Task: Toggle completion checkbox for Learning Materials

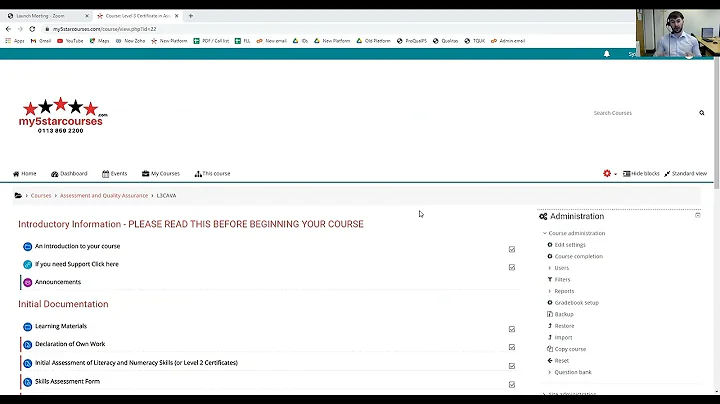Action: tap(512, 329)
